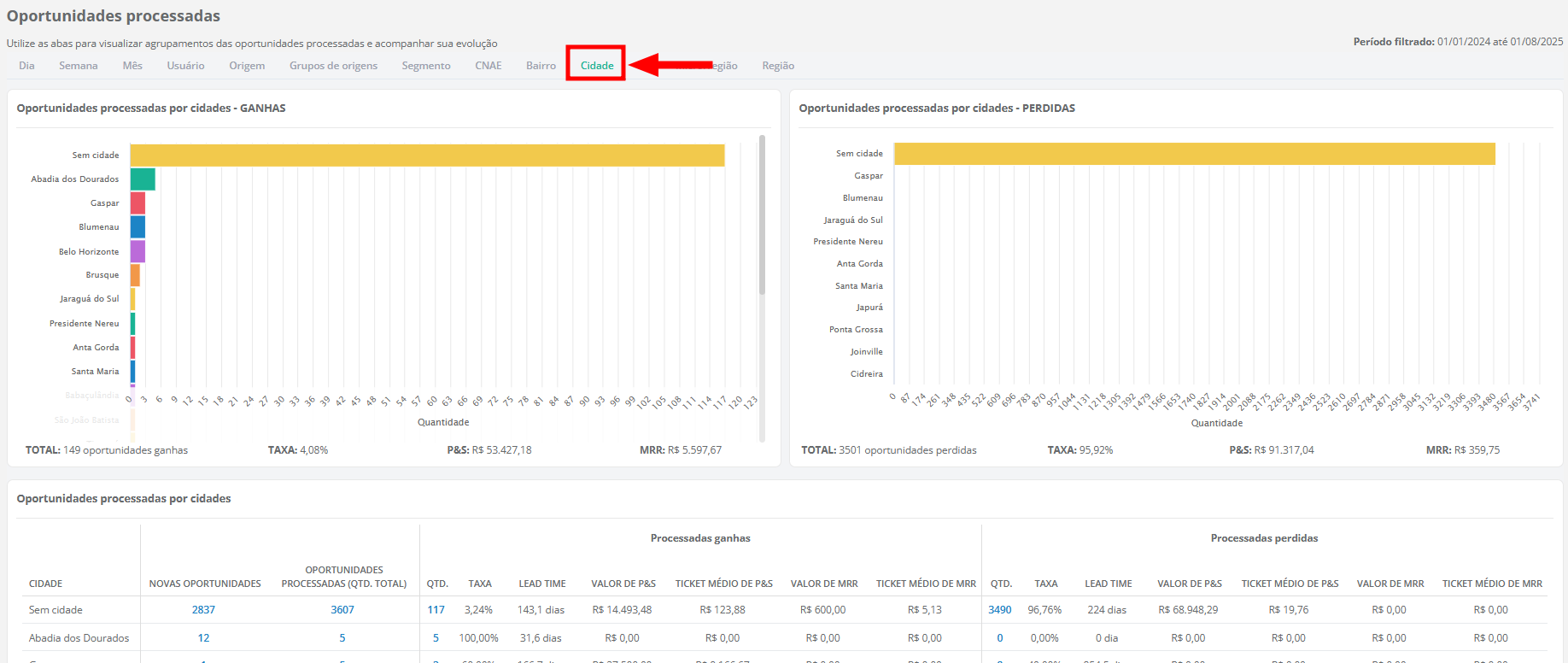Click the 3490 perdidas quantity link
Image resolution: width=1568 pixels, height=663 pixels.
pos(999,610)
